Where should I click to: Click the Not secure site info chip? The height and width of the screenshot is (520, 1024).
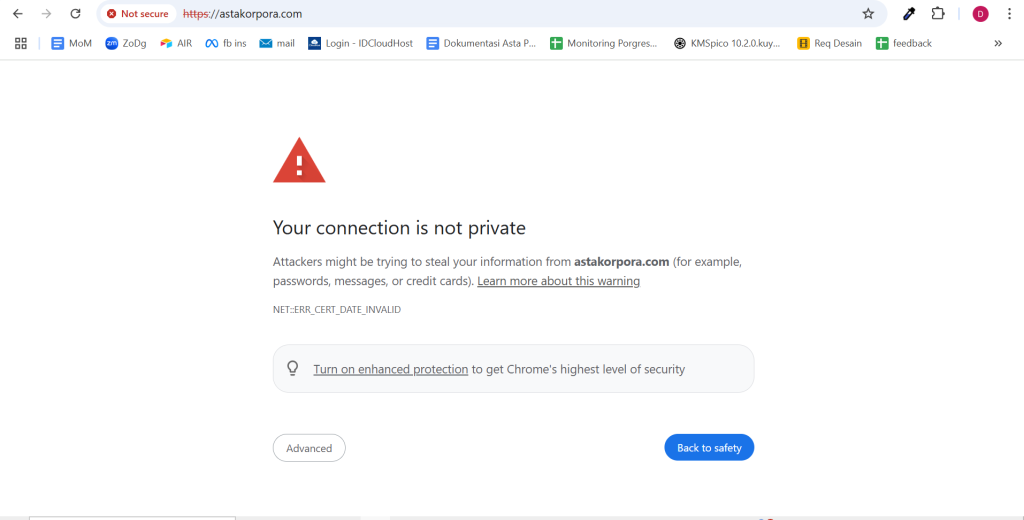point(138,14)
